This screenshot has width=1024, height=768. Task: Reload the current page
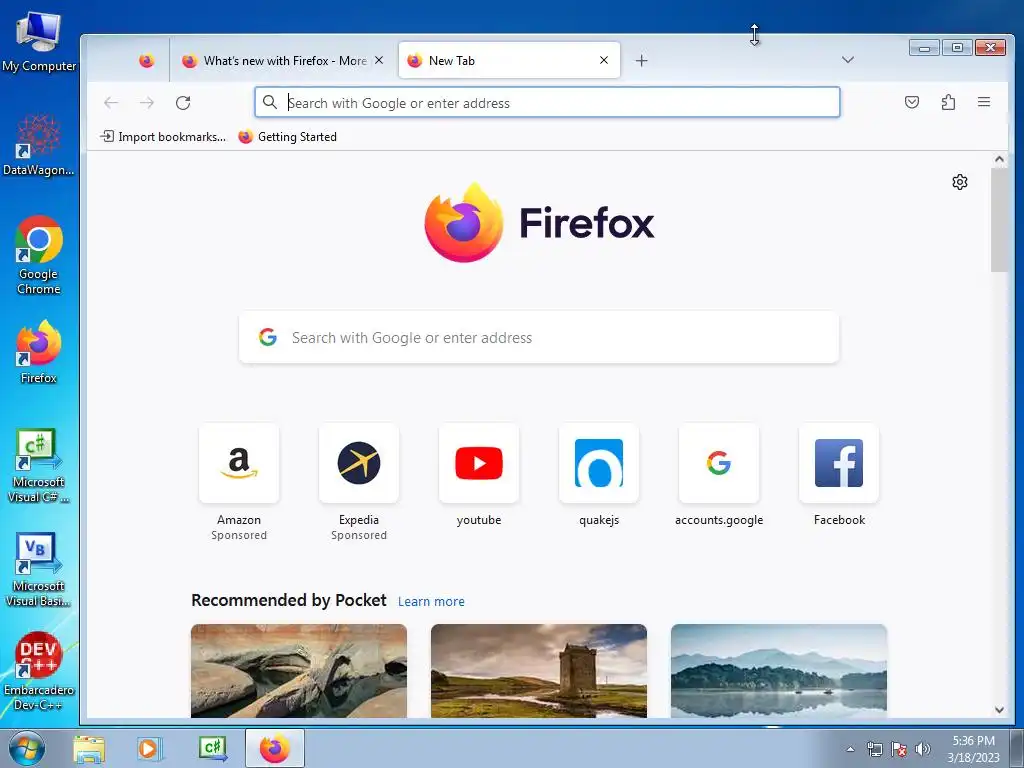pos(183,103)
